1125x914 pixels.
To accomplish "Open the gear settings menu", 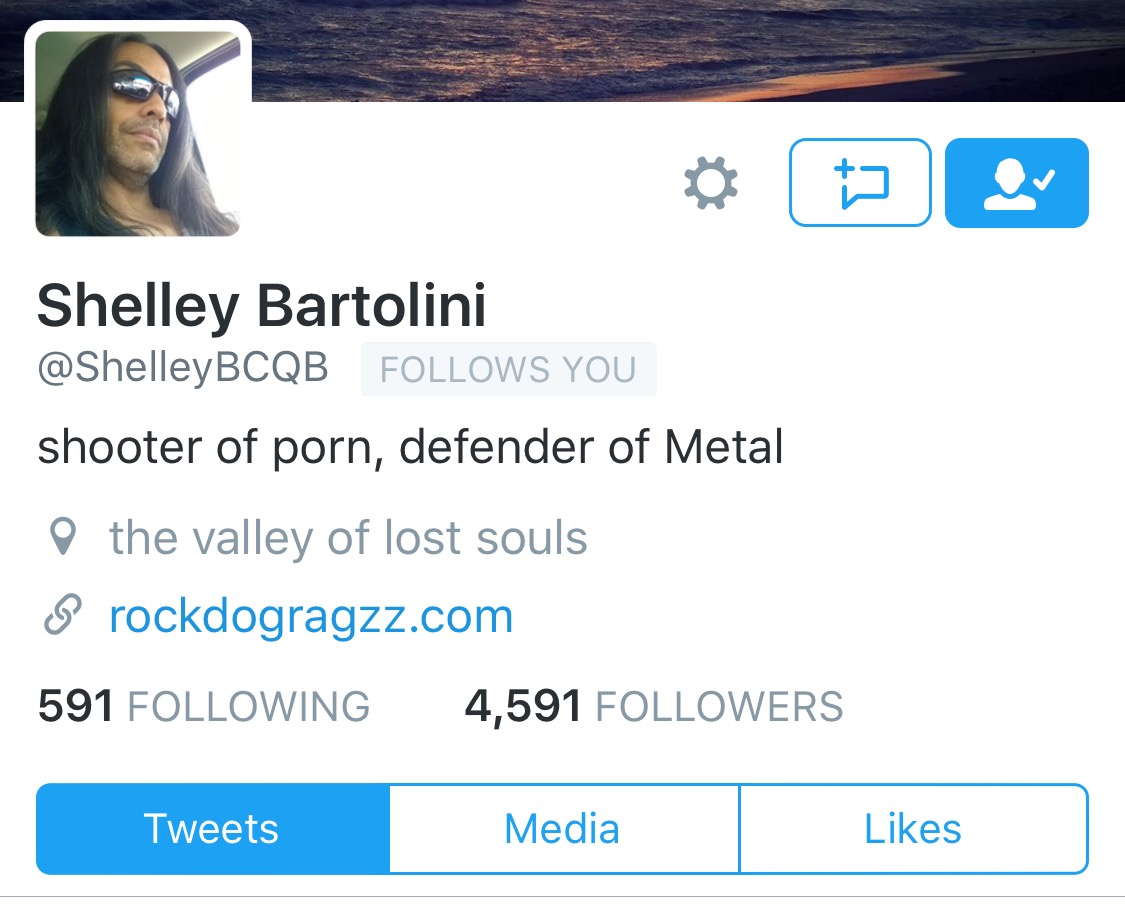I will click(710, 183).
